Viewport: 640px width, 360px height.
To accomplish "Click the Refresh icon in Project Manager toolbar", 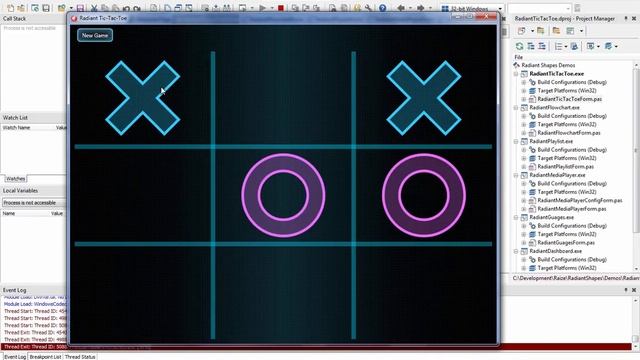I will (519, 46).
